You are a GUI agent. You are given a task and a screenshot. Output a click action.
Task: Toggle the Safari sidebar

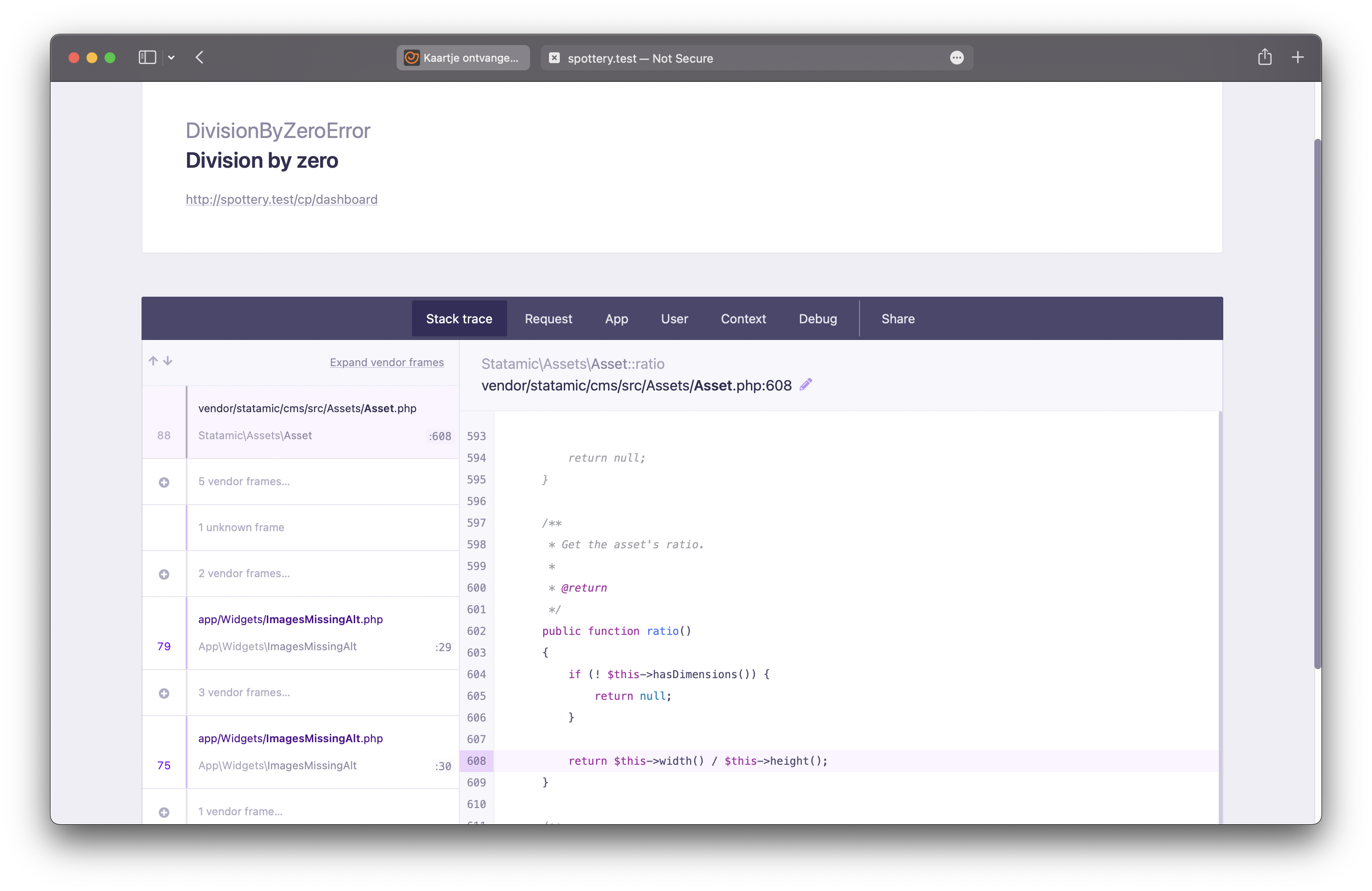[147, 57]
